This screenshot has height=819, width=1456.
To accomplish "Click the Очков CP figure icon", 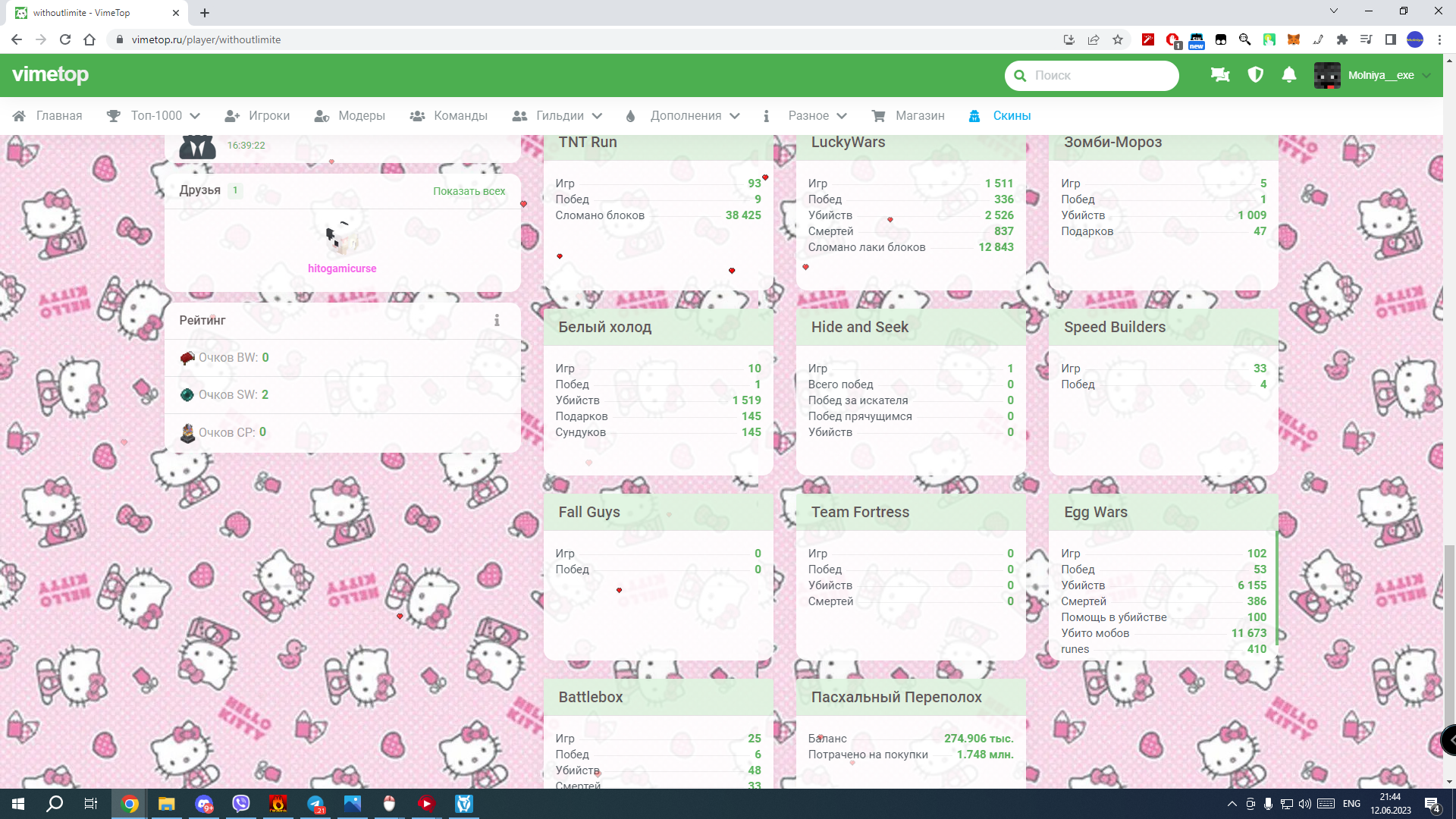I will tap(187, 433).
